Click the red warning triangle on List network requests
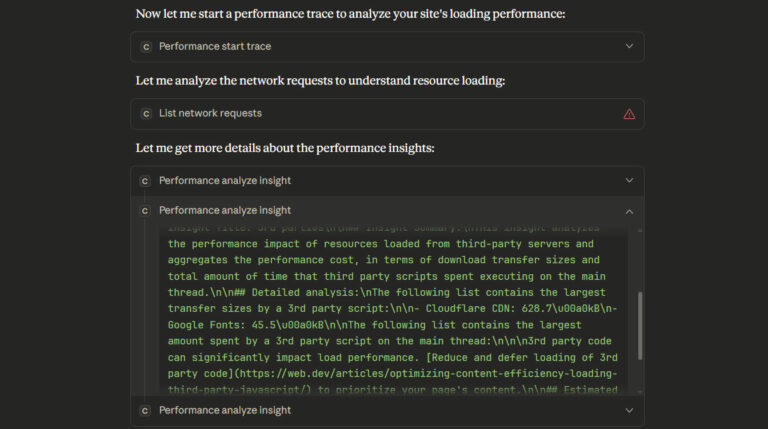The height and width of the screenshot is (429, 768). (629, 114)
